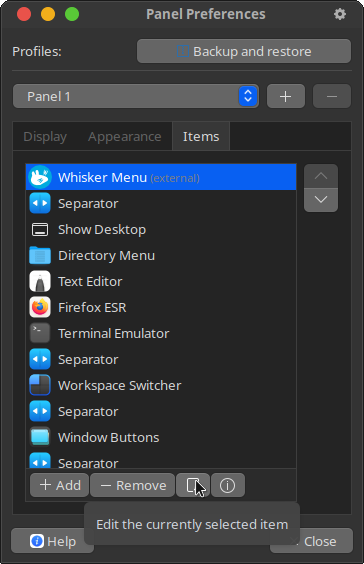Select the Directory Menu list entry

161,255
